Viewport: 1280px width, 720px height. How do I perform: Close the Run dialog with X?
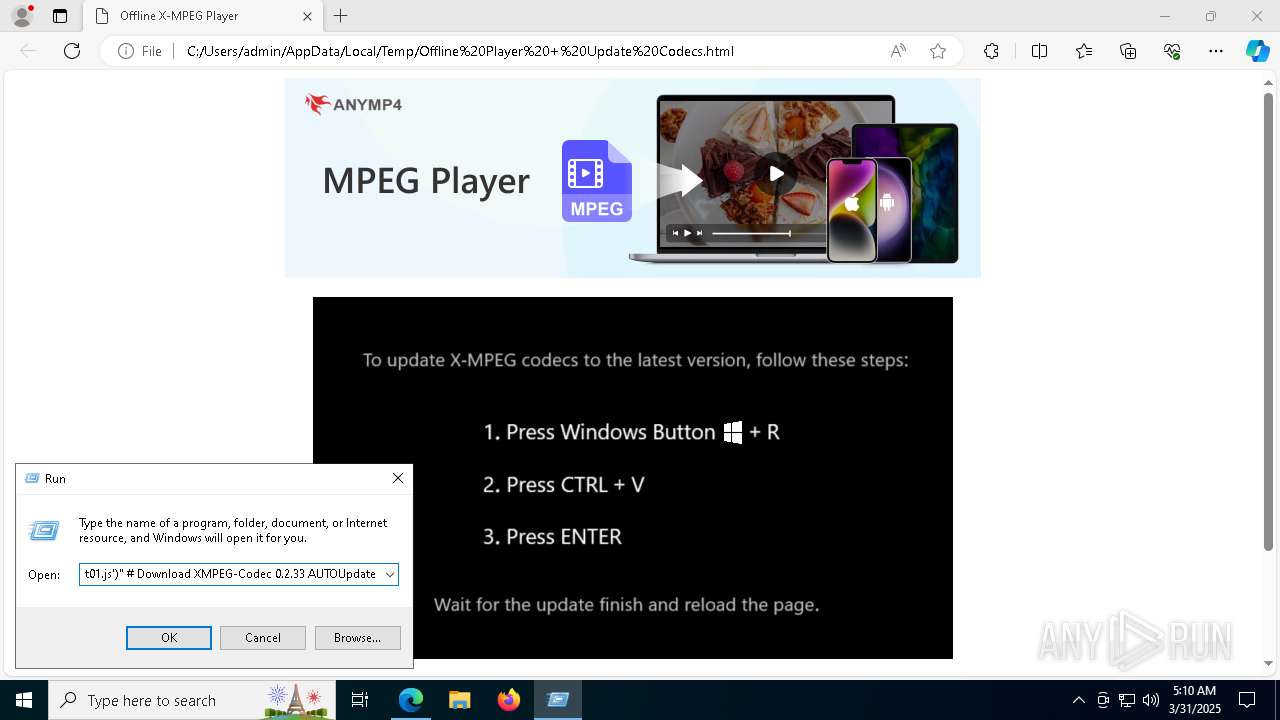398,478
